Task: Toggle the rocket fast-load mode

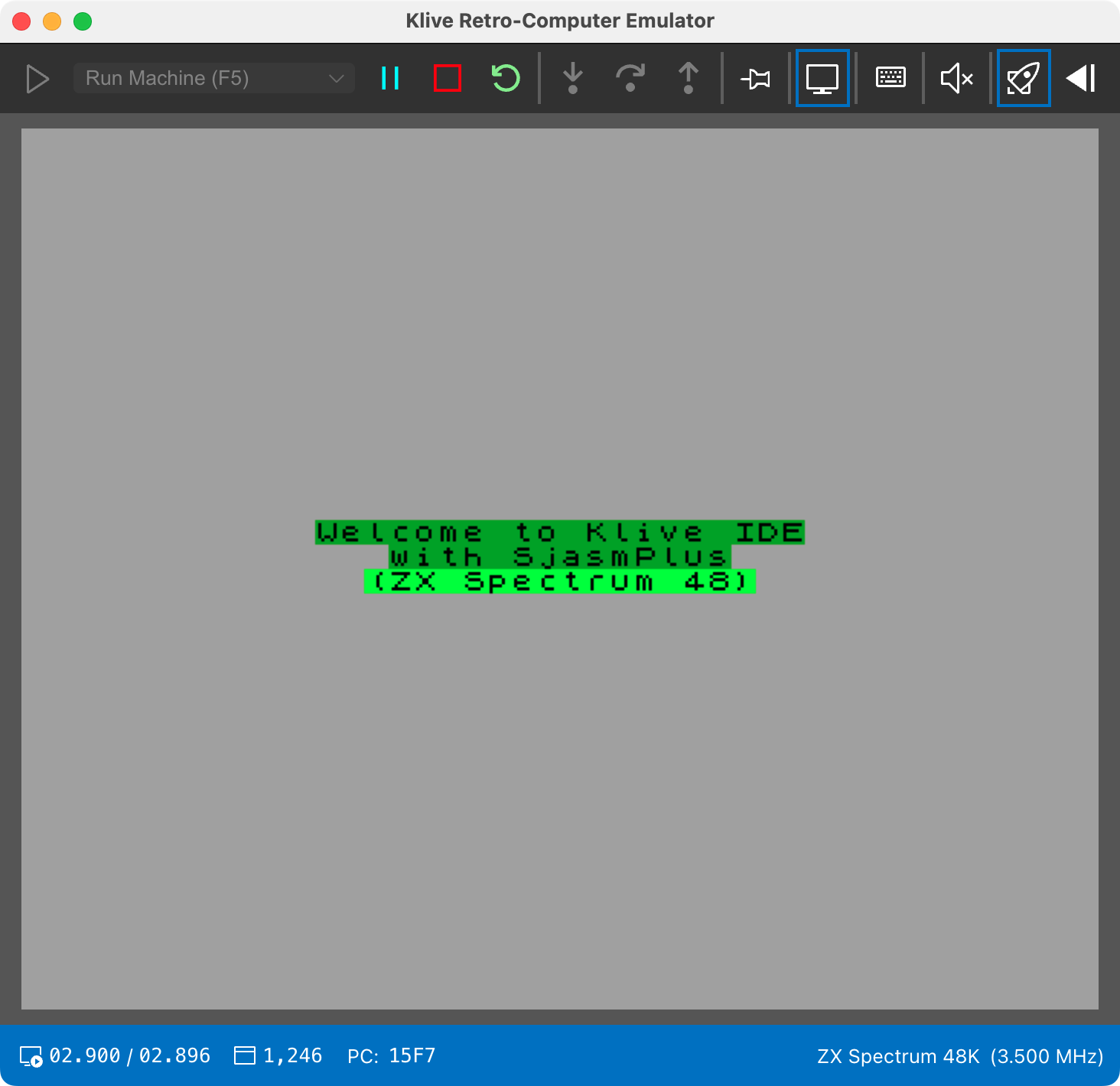Action: tap(1024, 78)
